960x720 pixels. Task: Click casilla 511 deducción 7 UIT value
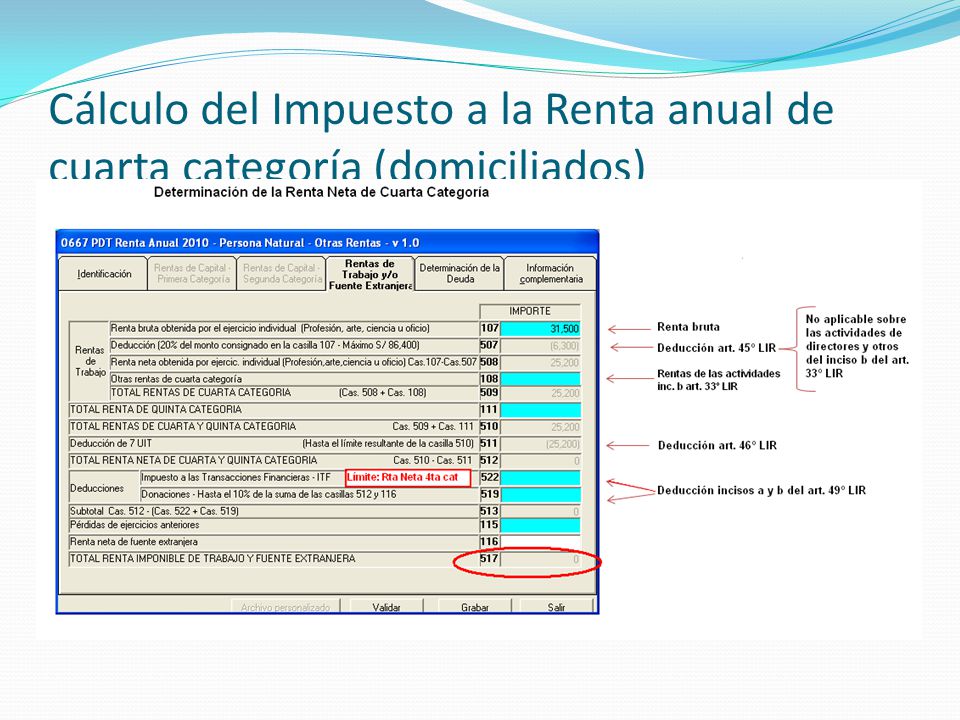[540, 444]
